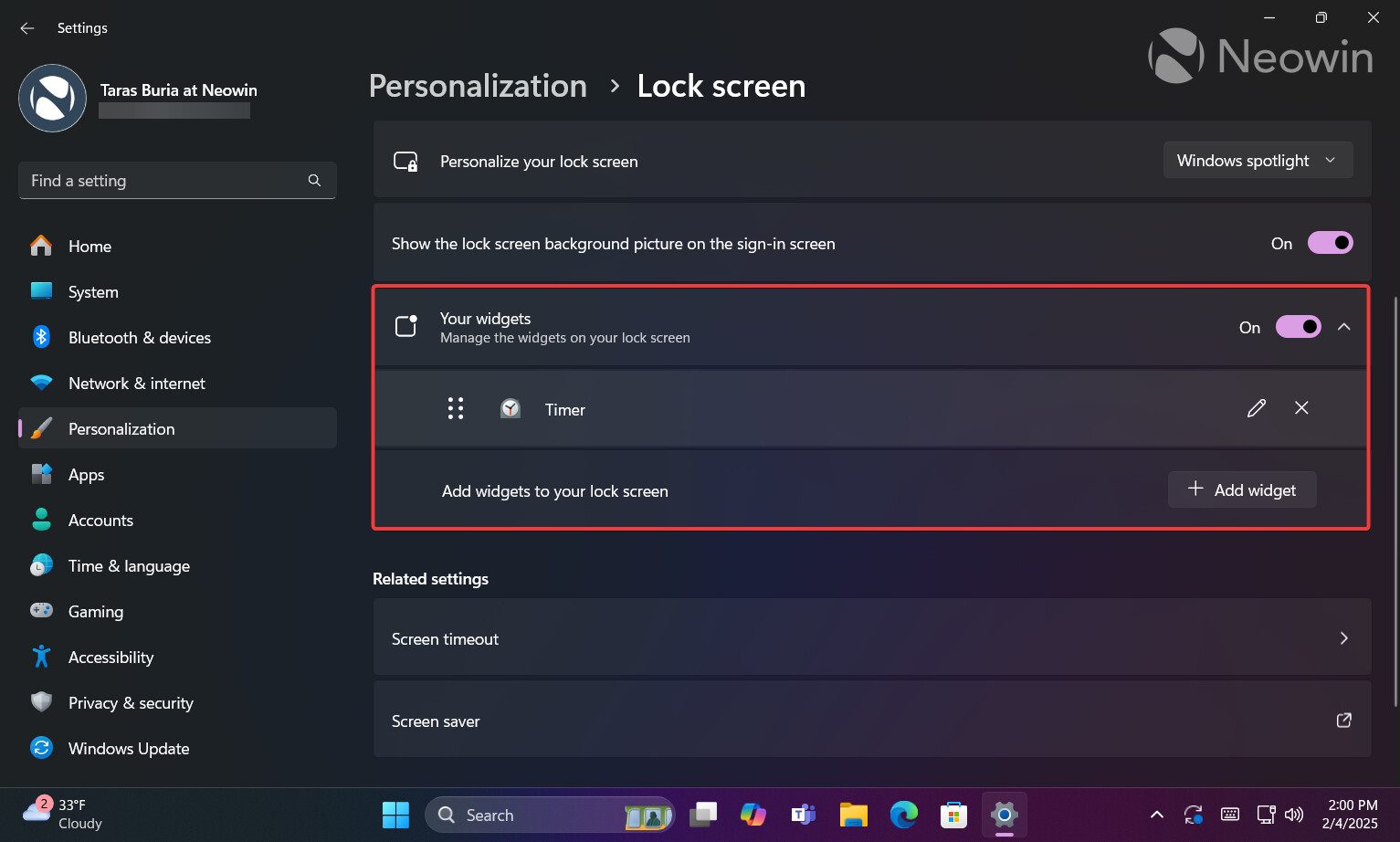Select Bluetooth & devices settings

click(x=139, y=337)
